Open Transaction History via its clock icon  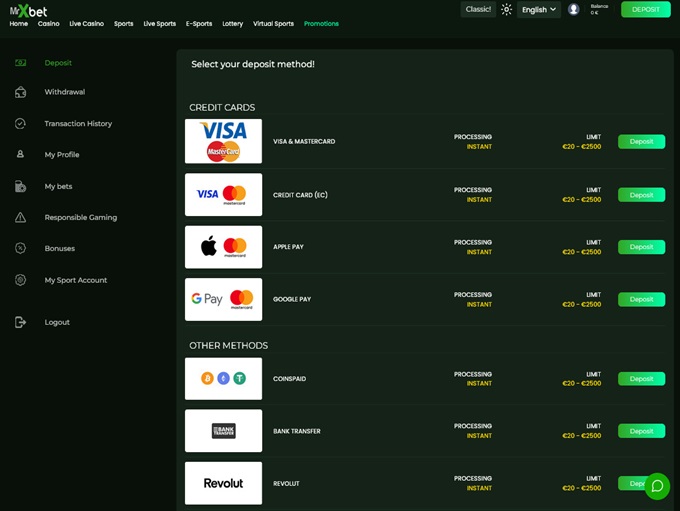point(20,124)
